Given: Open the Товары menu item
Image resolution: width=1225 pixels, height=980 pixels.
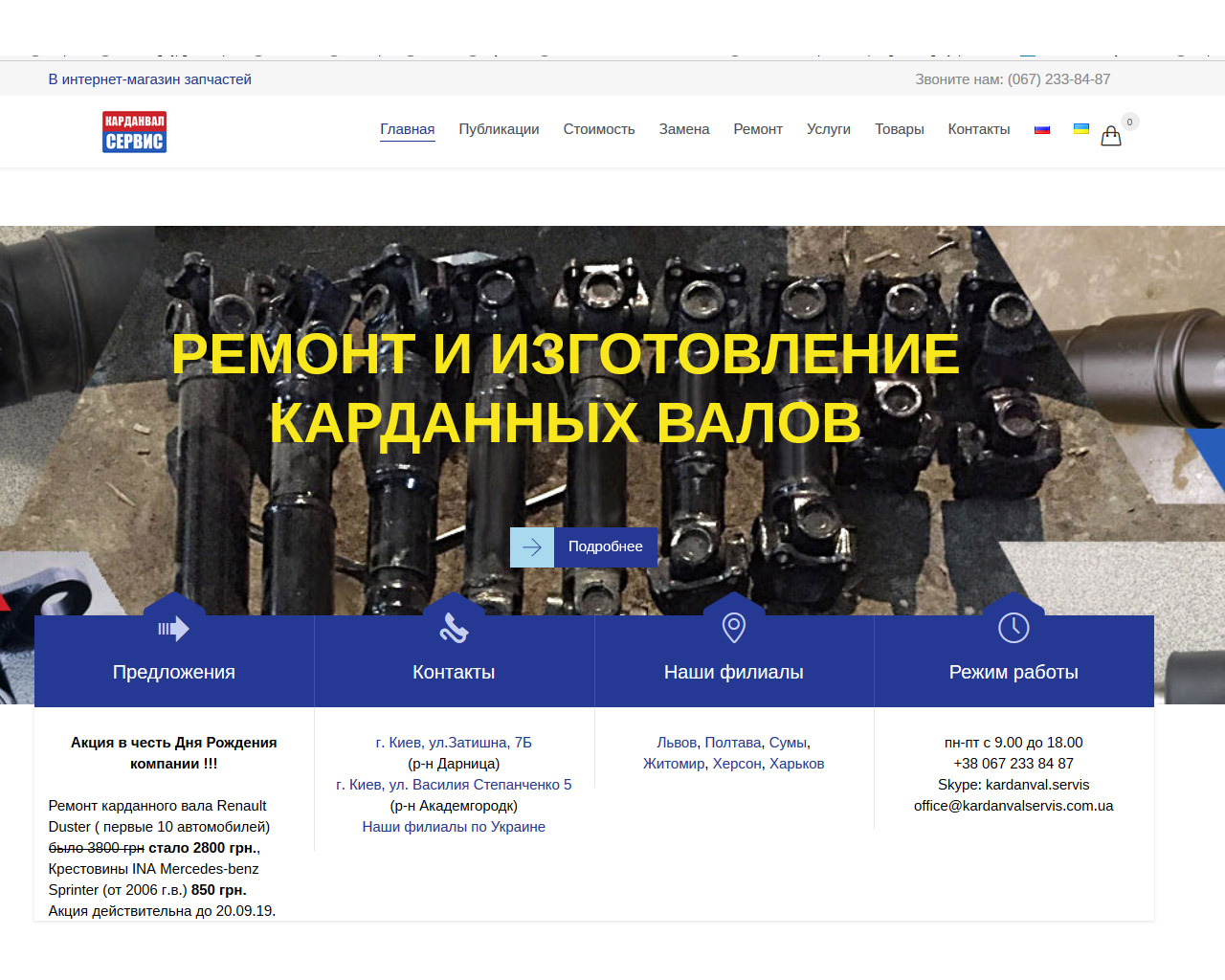Looking at the screenshot, I should (x=900, y=129).
